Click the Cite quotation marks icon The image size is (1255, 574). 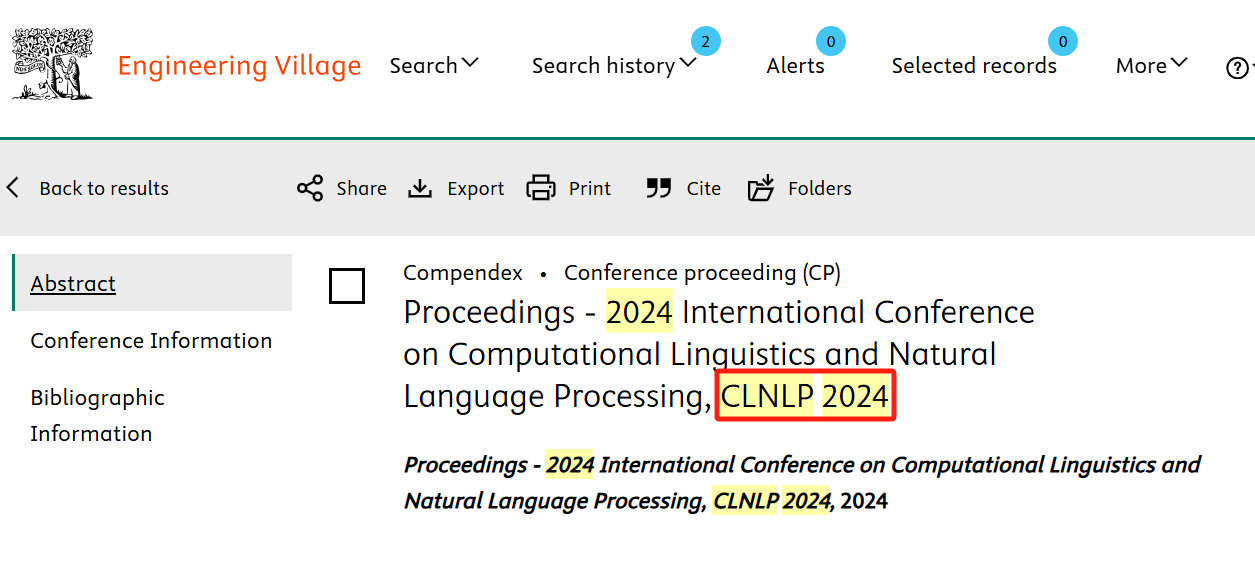point(658,188)
